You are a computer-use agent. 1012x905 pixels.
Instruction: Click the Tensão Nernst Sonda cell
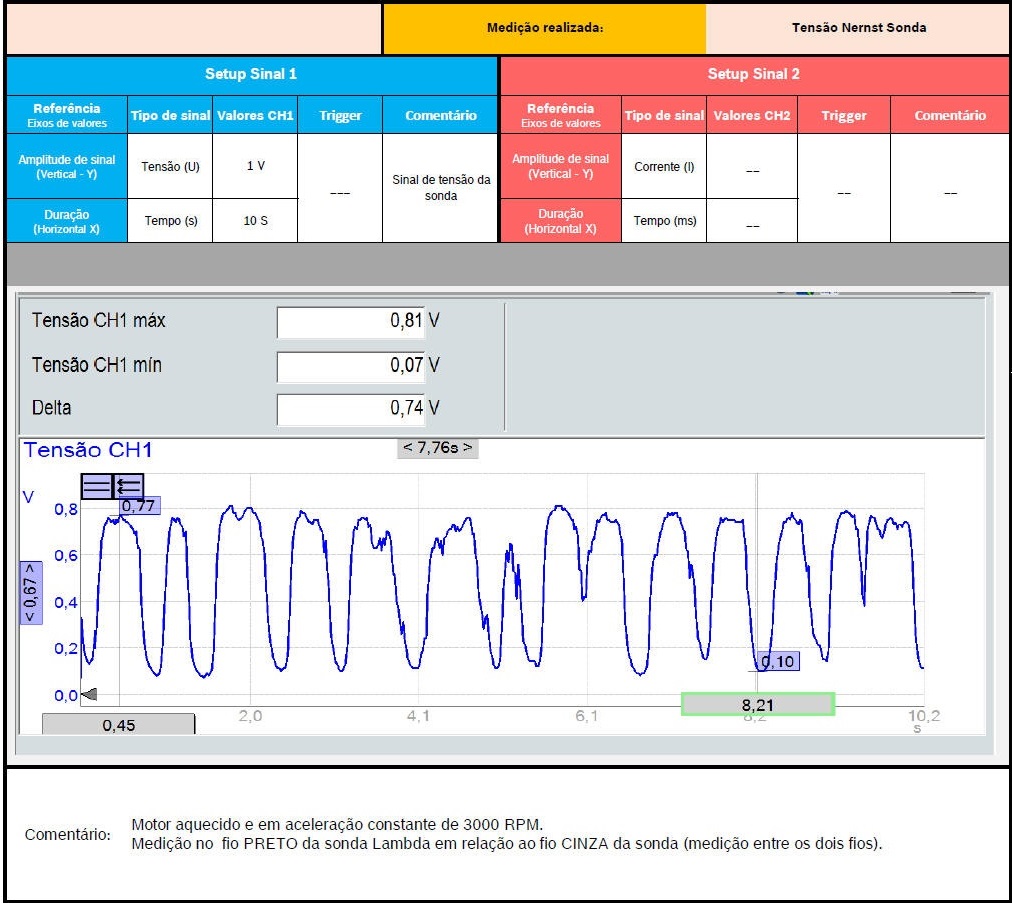[857, 28]
